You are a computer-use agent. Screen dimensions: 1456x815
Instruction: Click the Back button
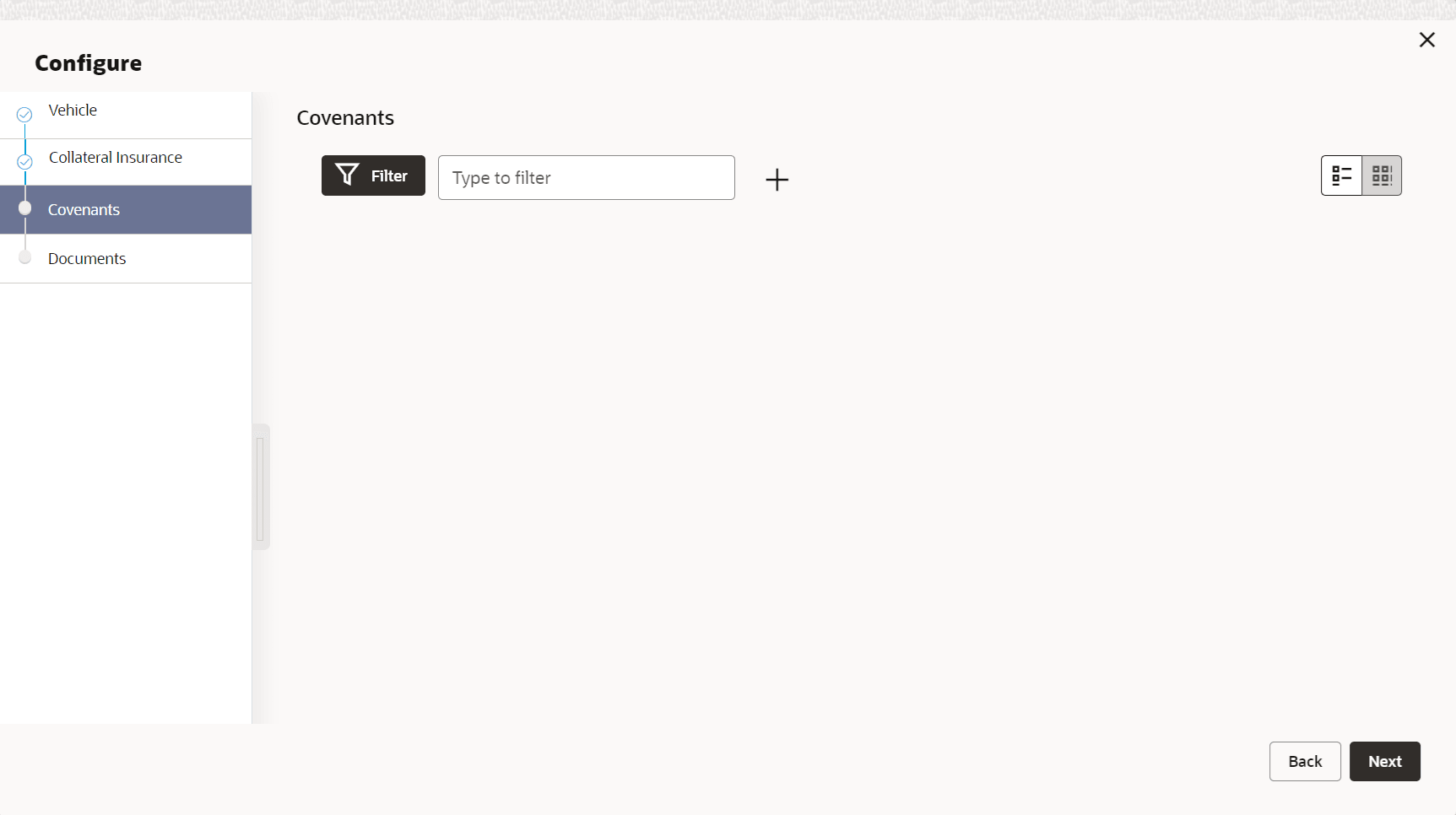(x=1305, y=761)
